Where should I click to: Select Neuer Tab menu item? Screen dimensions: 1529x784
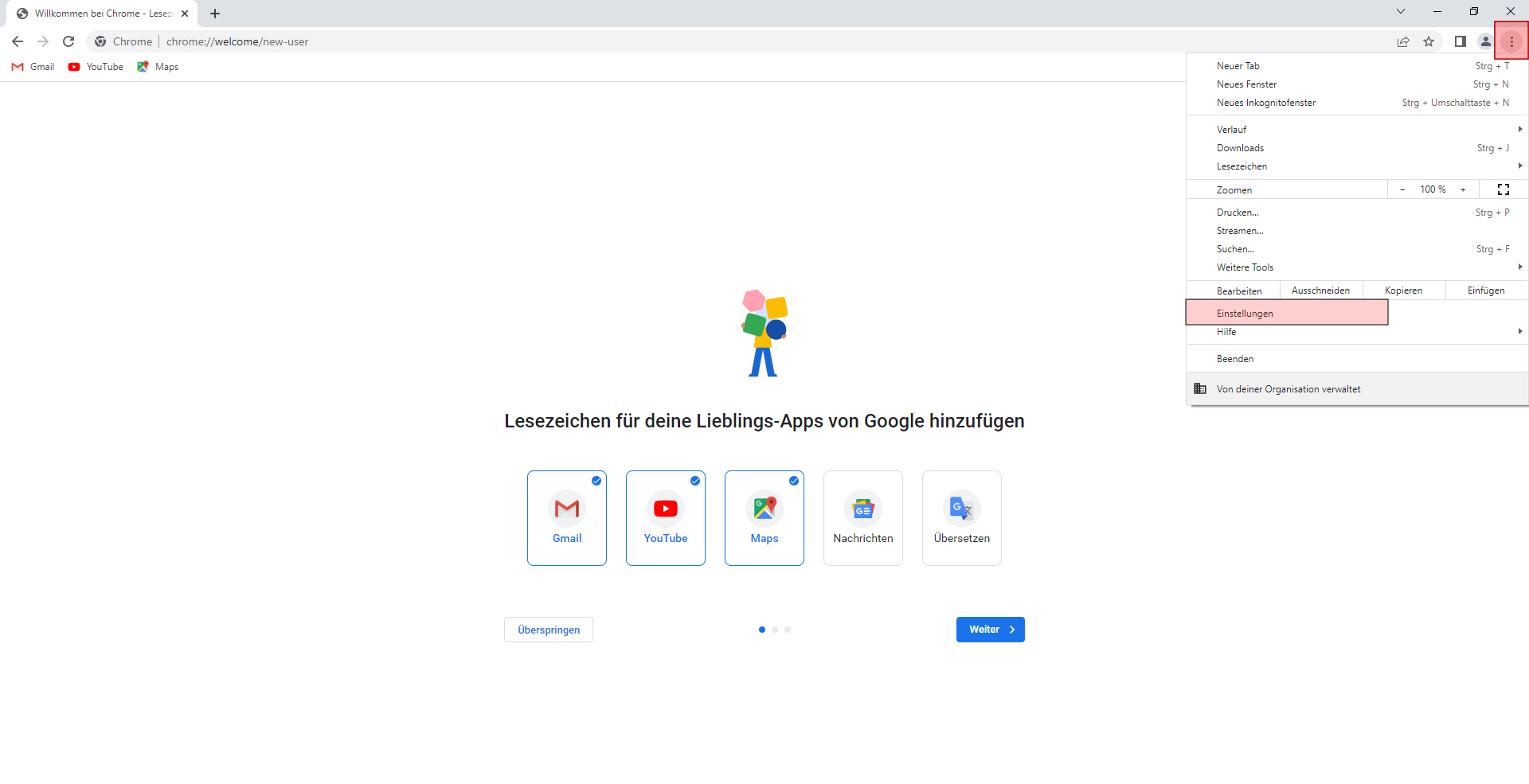[x=1357, y=66]
